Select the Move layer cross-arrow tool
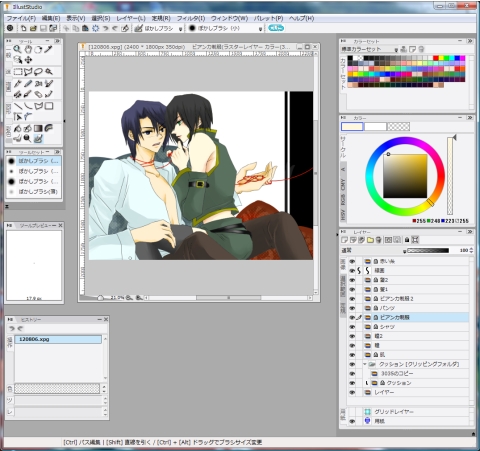 28,60
